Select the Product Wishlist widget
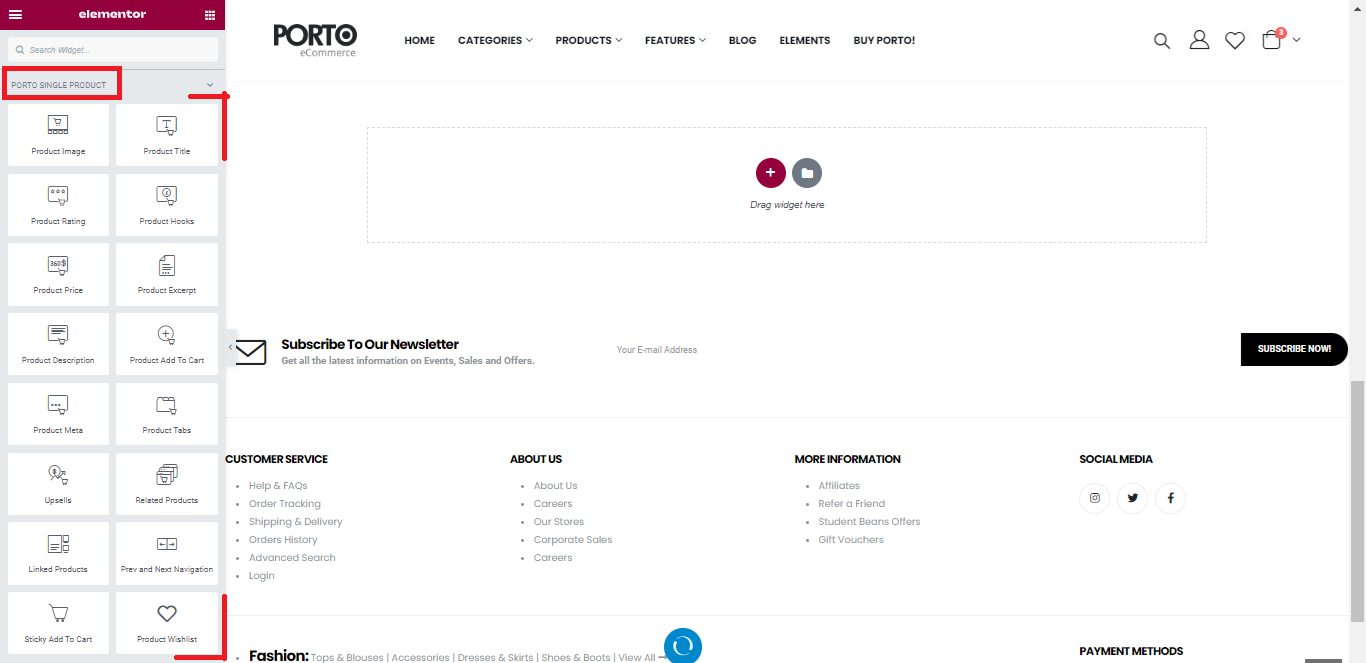Viewport: 1366px width, 663px height. pyautogui.click(x=166, y=623)
